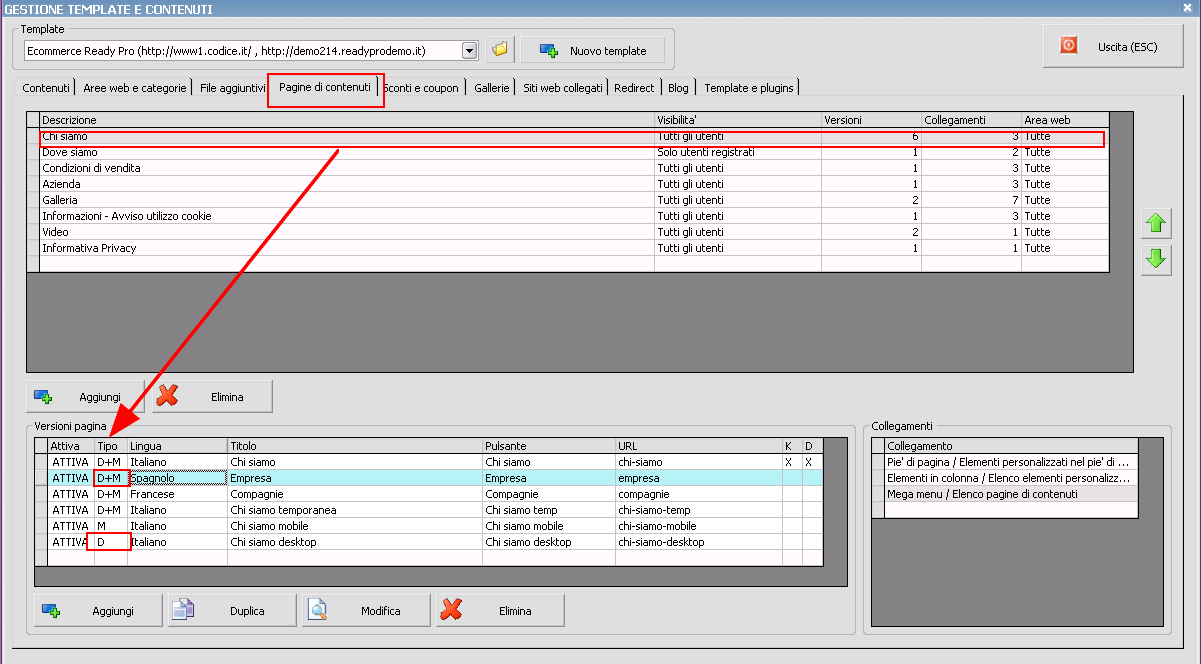The width and height of the screenshot is (1201, 664).
Task: Click the yellow folder icon beside template dropdown
Action: [500, 49]
